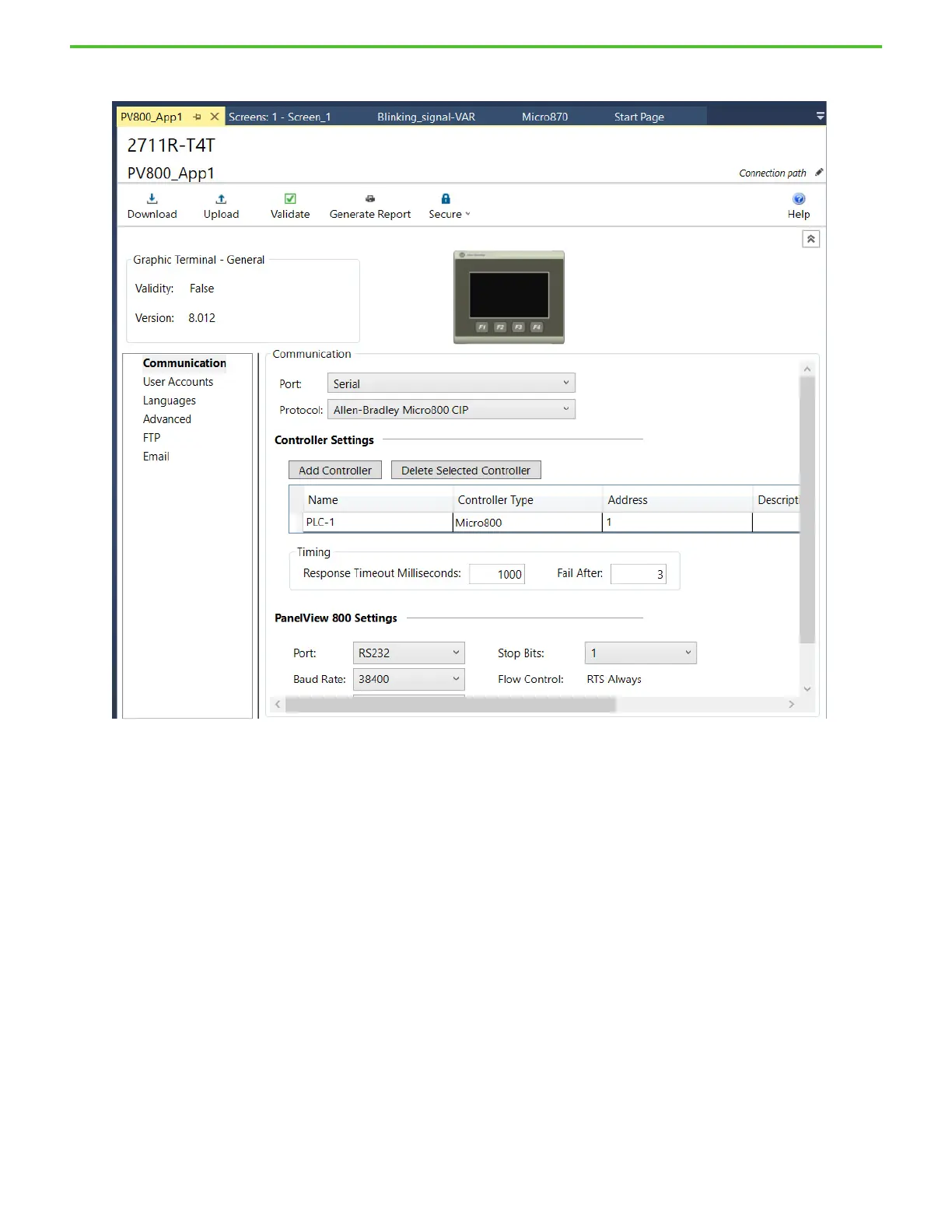Click the Generate Report printer icon
Viewport: 952px width, 1232px height.
370,199
